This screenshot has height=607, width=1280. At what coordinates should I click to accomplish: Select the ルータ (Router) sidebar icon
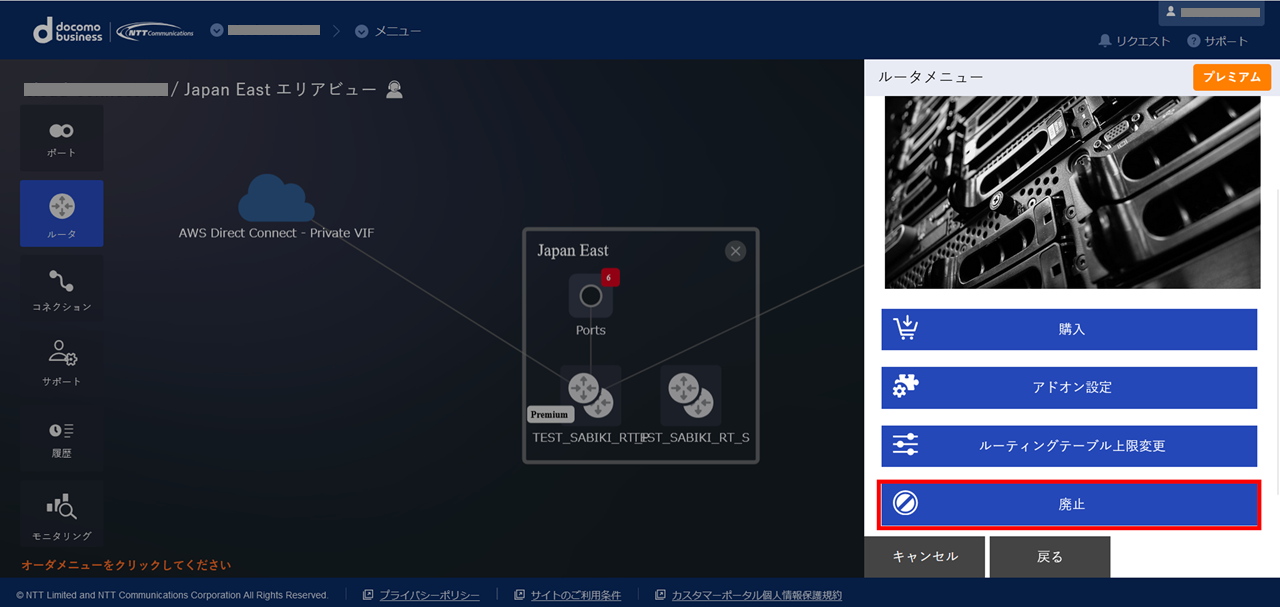click(61, 213)
